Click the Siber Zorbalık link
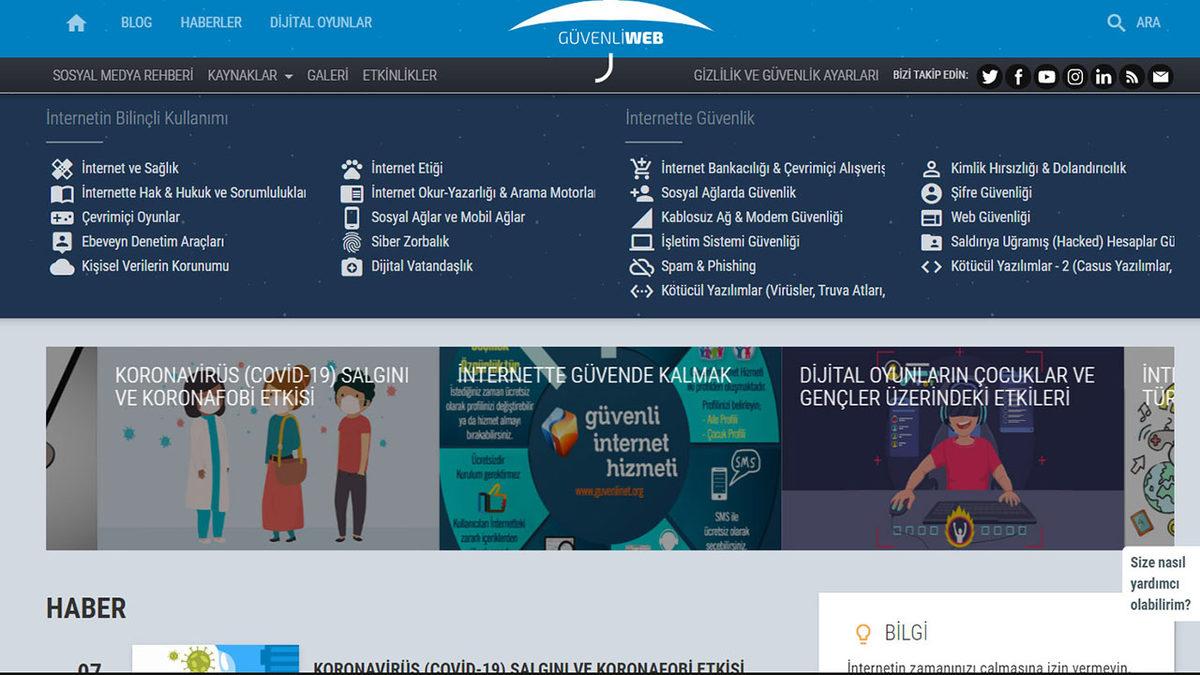 click(x=410, y=241)
